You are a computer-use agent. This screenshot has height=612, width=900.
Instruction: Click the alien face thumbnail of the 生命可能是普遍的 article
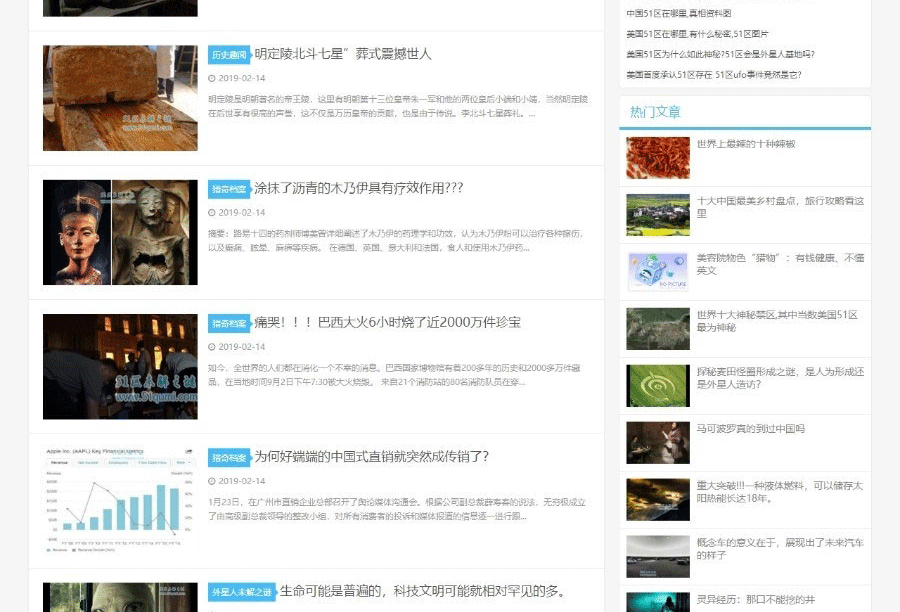(x=120, y=597)
